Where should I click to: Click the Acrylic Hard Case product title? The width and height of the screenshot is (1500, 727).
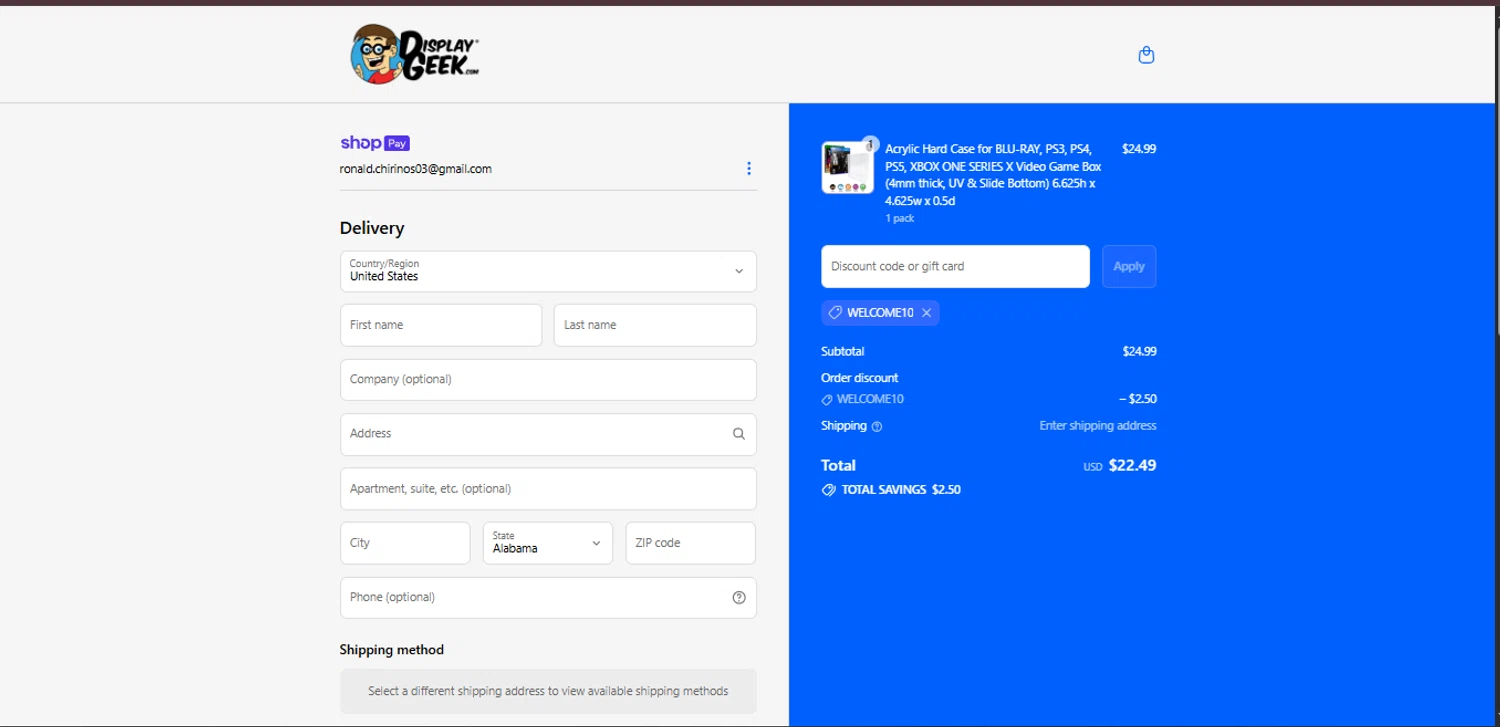(x=993, y=175)
